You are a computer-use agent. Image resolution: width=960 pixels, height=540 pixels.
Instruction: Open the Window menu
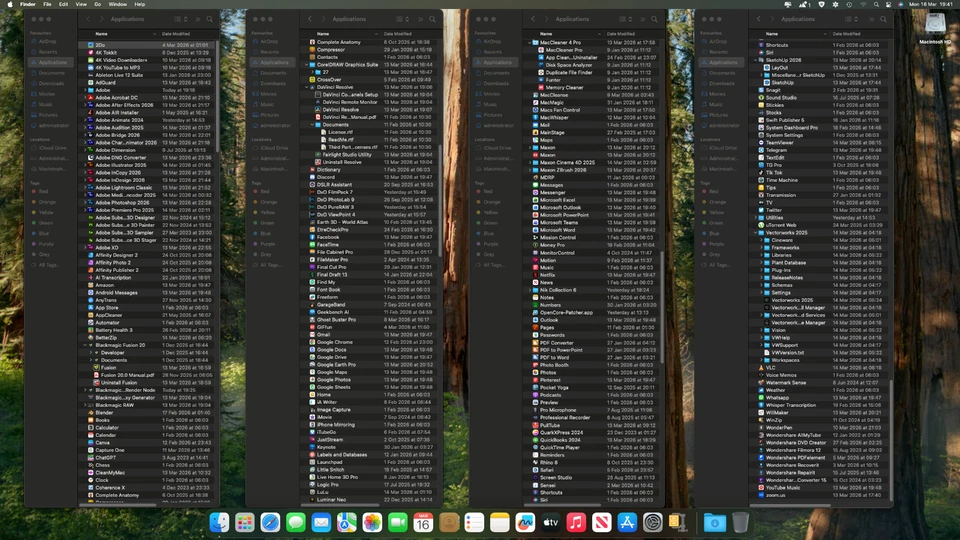(x=118, y=4)
